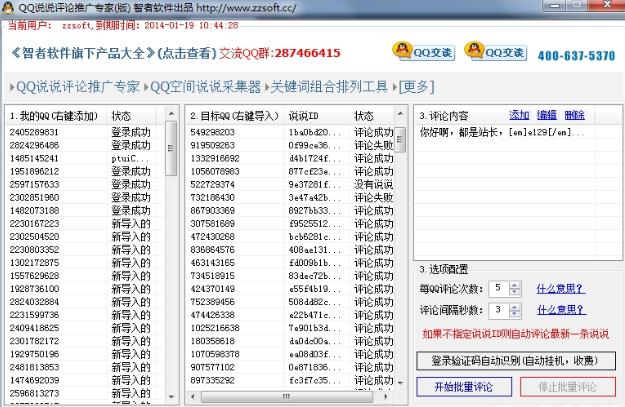Click 什么意思? beside 每QQ评论次数
The width and height of the screenshot is (625, 407).
(x=560, y=288)
